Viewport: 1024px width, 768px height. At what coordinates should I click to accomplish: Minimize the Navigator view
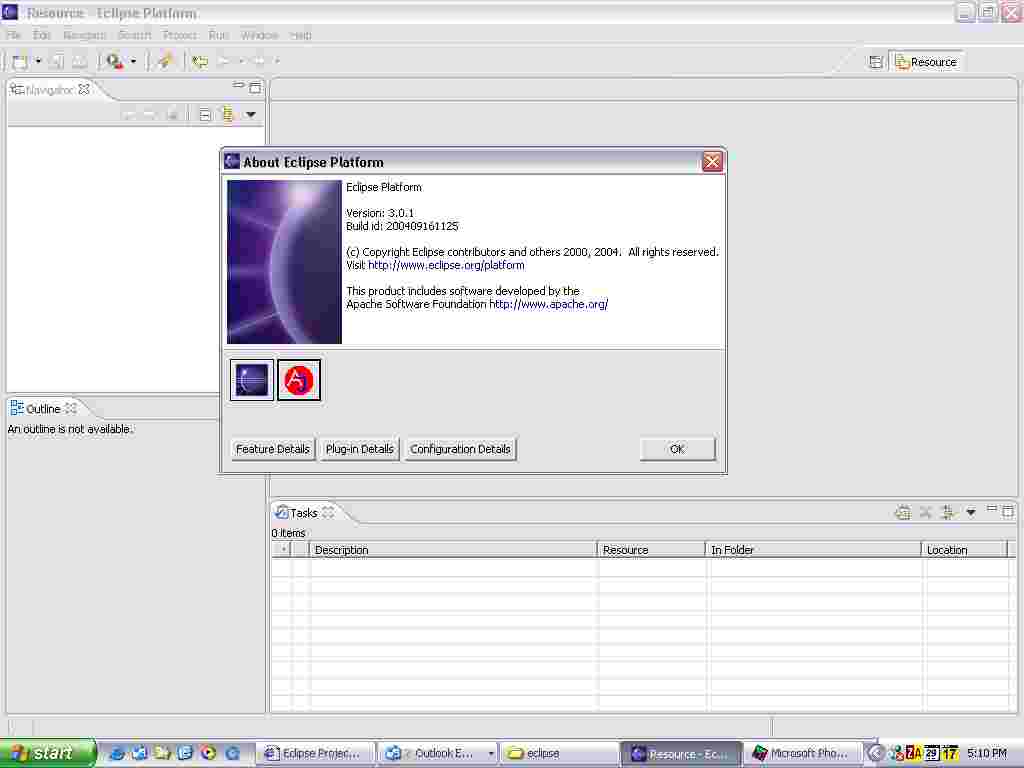click(238, 85)
